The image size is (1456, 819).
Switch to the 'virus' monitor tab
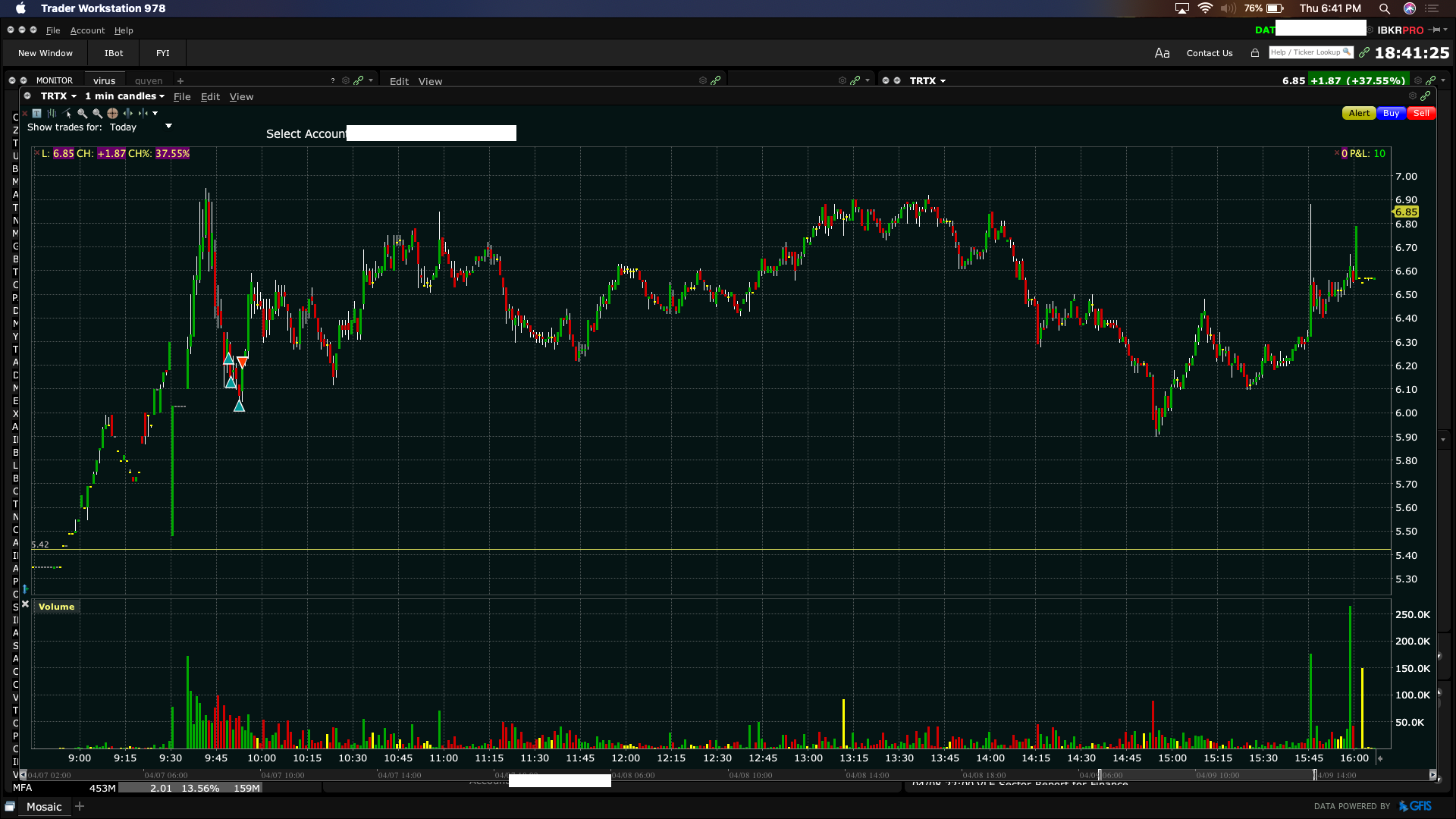(105, 81)
